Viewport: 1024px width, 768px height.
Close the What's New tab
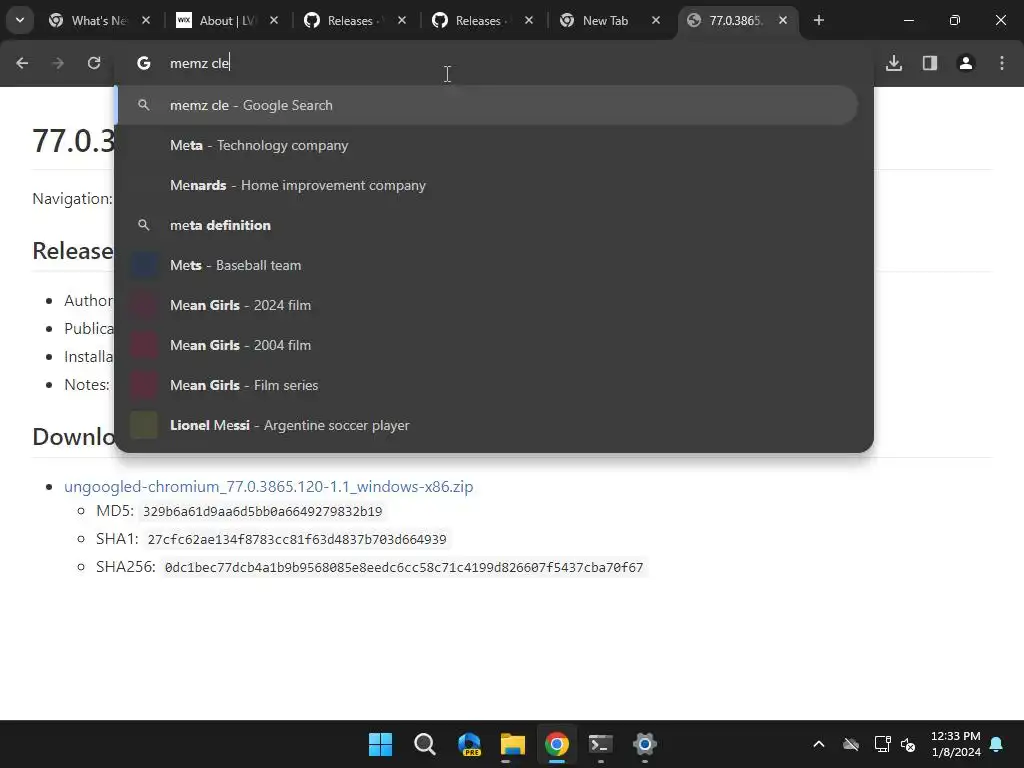(146, 20)
